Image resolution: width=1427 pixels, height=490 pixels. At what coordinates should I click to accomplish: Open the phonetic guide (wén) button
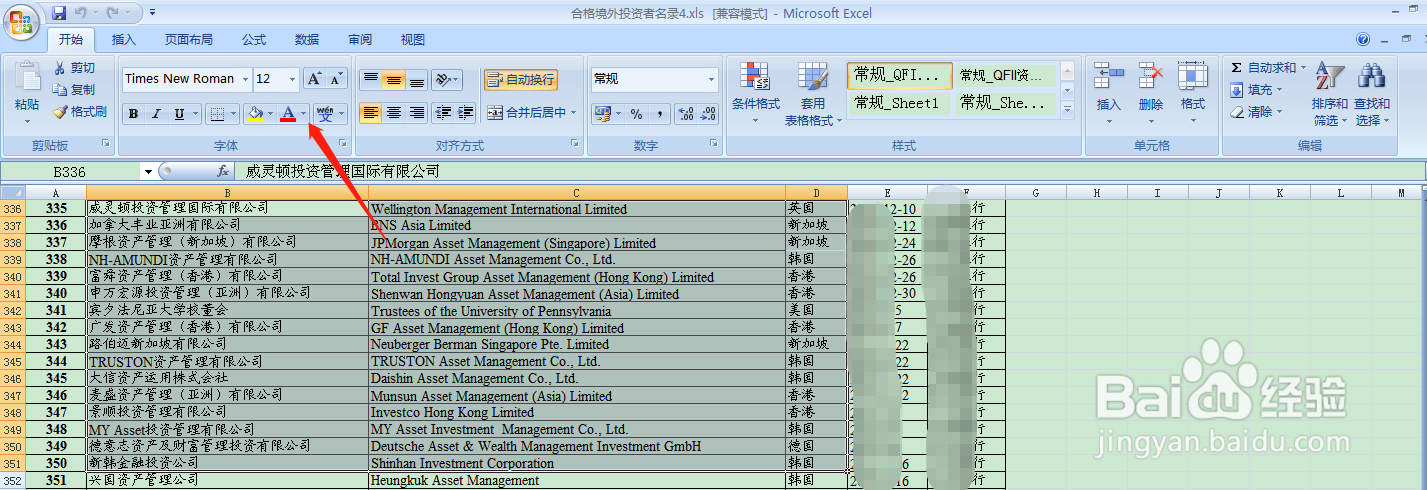(x=325, y=114)
